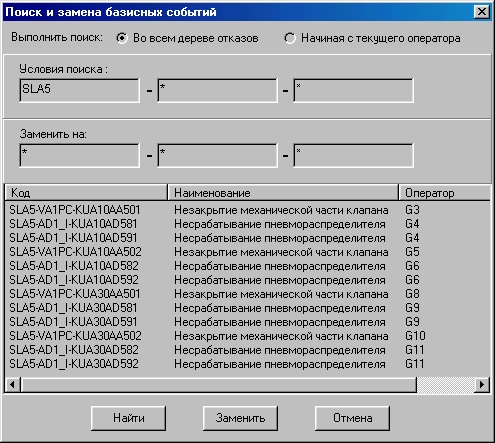Click the third search condition field
This screenshot has height=443, width=495.
pyautogui.click(x=353, y=90)
